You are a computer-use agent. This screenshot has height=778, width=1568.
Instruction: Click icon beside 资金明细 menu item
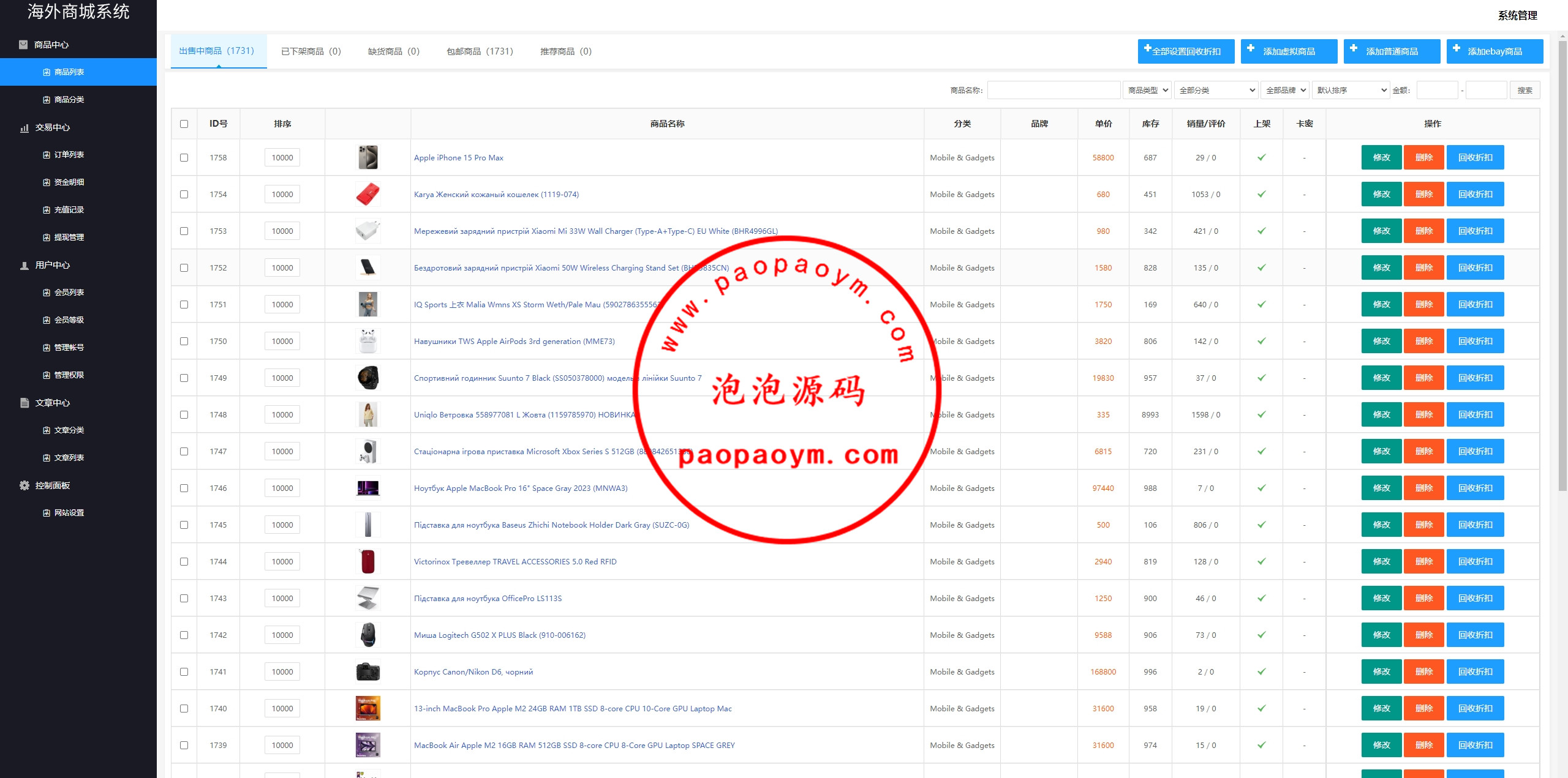pyautogui.click(x=47, y=182)
